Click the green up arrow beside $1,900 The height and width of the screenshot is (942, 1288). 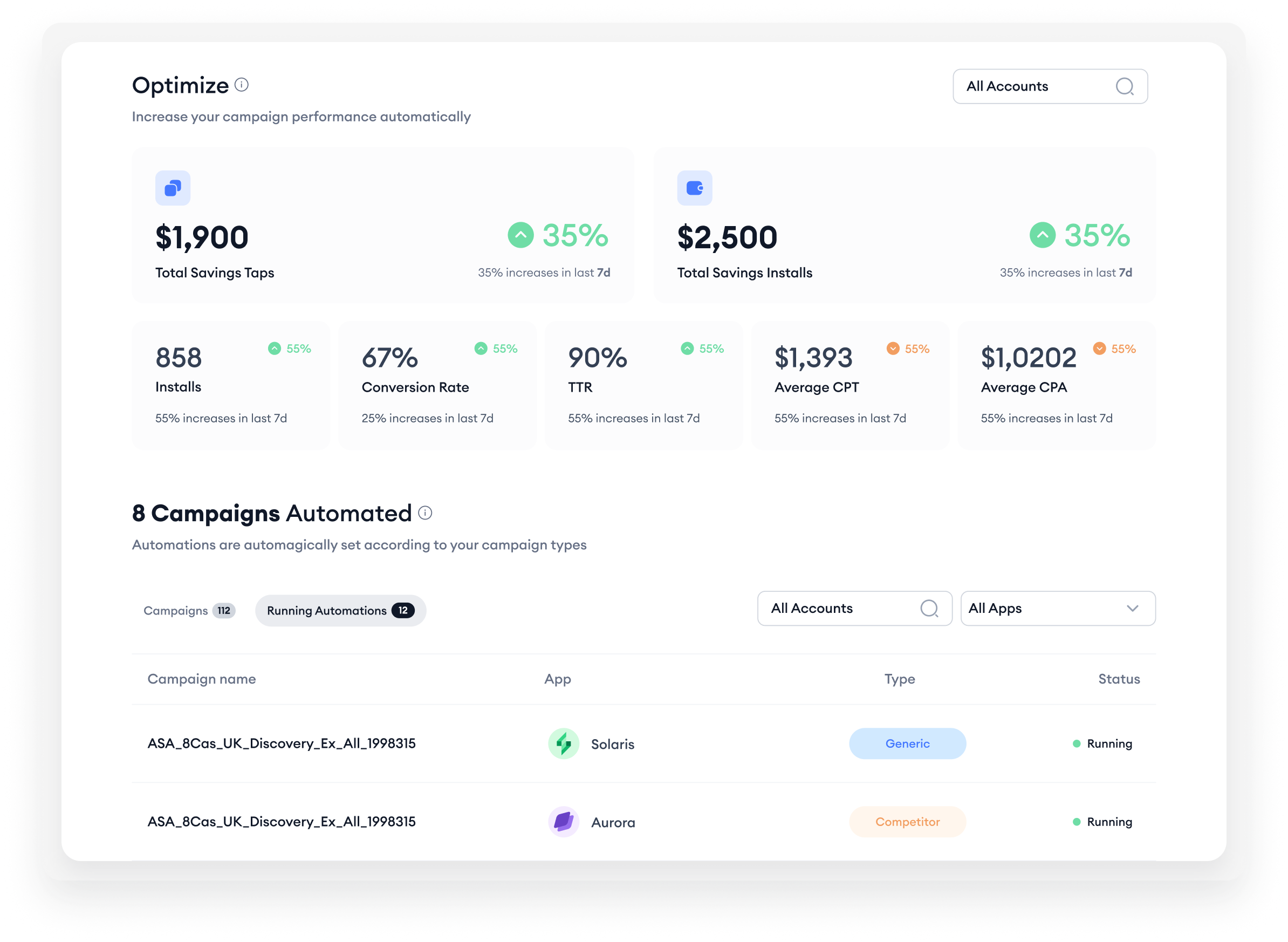click(520, 235)
